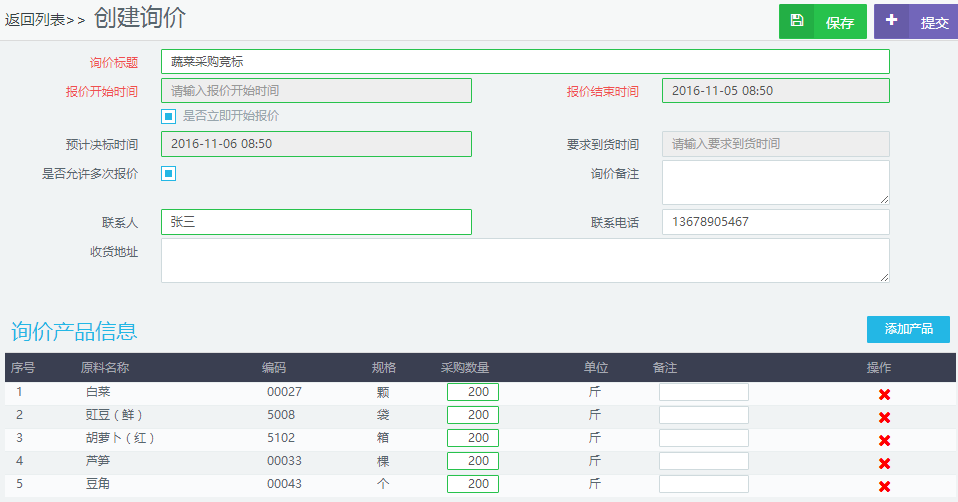The width and height of the screenshot is (958, 502).
Task: Click the floppy disk save icon
Action: 797,21
